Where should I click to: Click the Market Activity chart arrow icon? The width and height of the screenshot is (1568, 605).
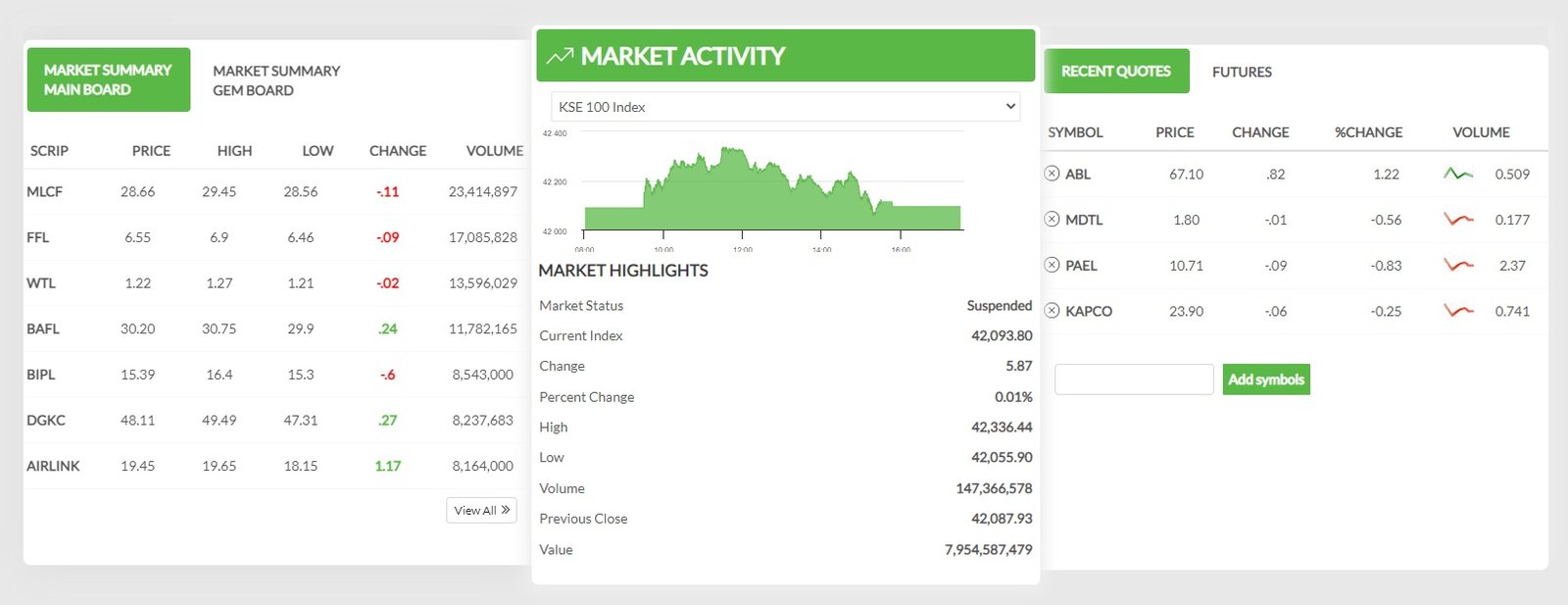pyautogui.click(x=560, y=57)
